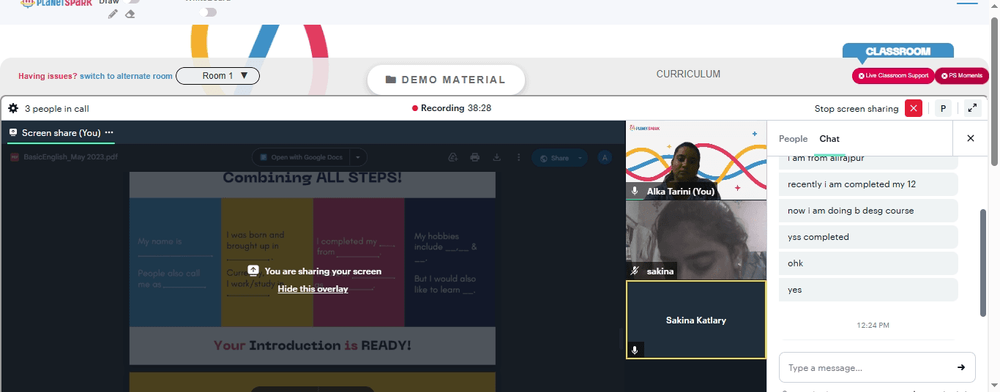This screenshot has height=392, width=1000.
Task: Click chat message 'yes'
Action: (868, 289)
